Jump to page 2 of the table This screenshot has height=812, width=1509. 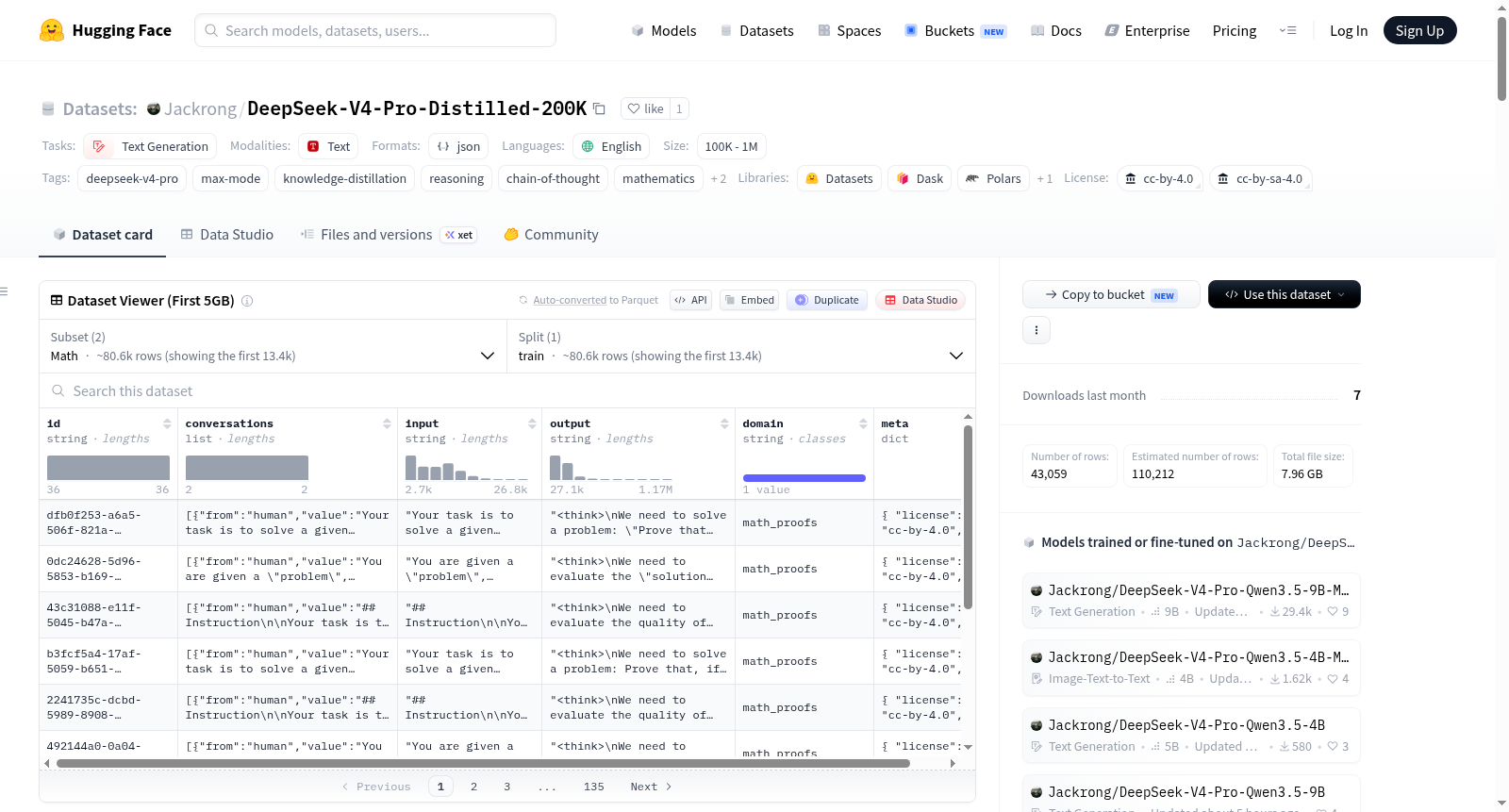pyautogui.click(x=473, y=787)
